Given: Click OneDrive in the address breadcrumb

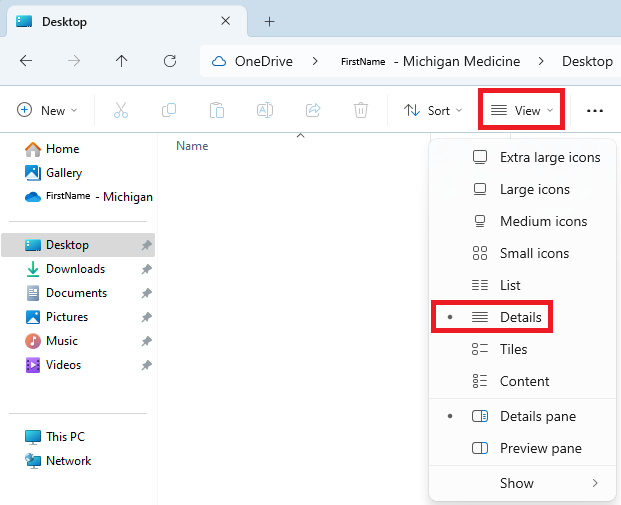Looking at the screenshot, I should (263, 61).
